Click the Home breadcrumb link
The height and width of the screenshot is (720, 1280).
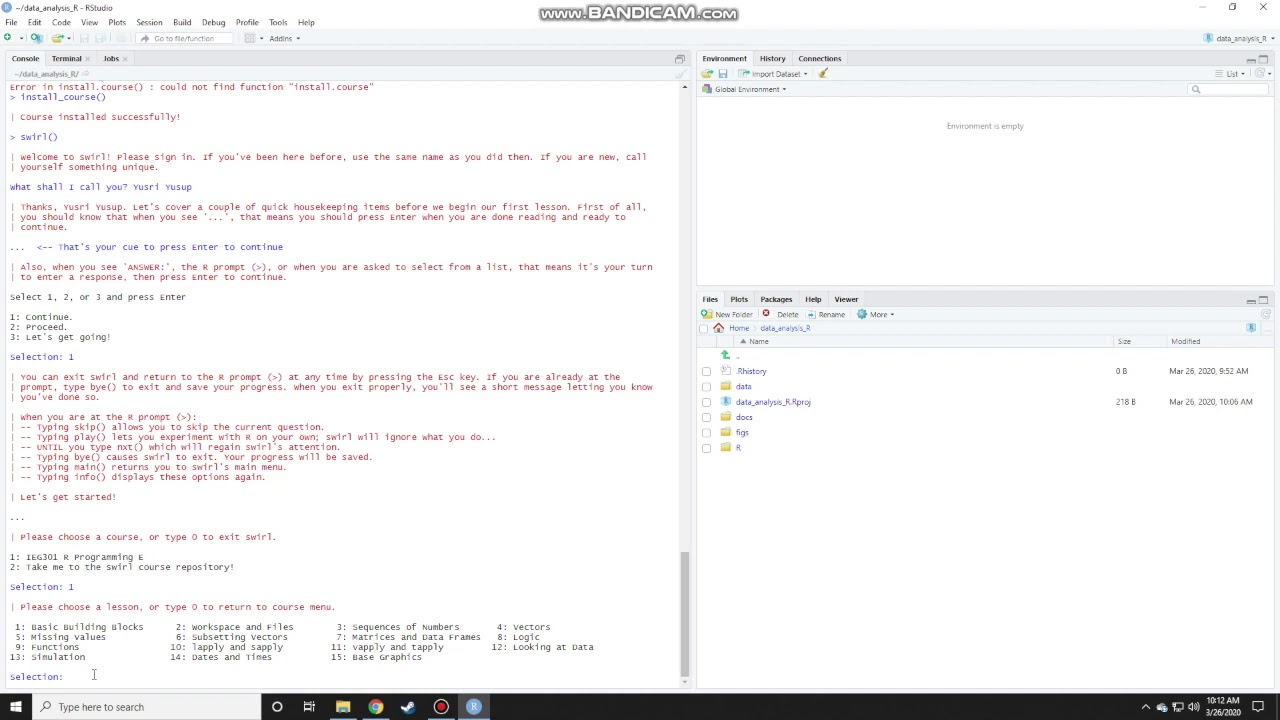[739, 328]
